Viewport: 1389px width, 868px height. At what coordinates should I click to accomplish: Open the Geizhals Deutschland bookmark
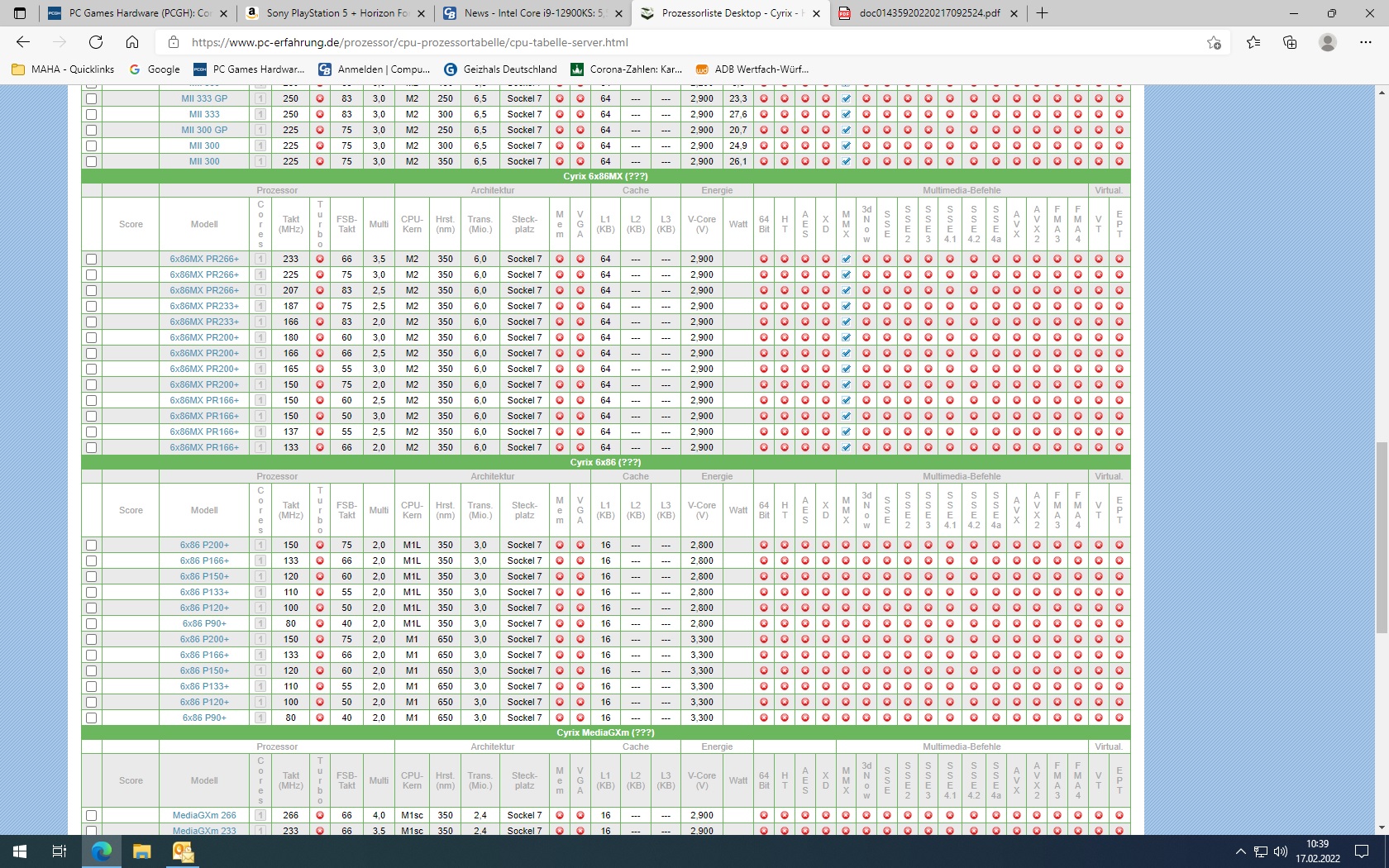click(500, 69)
